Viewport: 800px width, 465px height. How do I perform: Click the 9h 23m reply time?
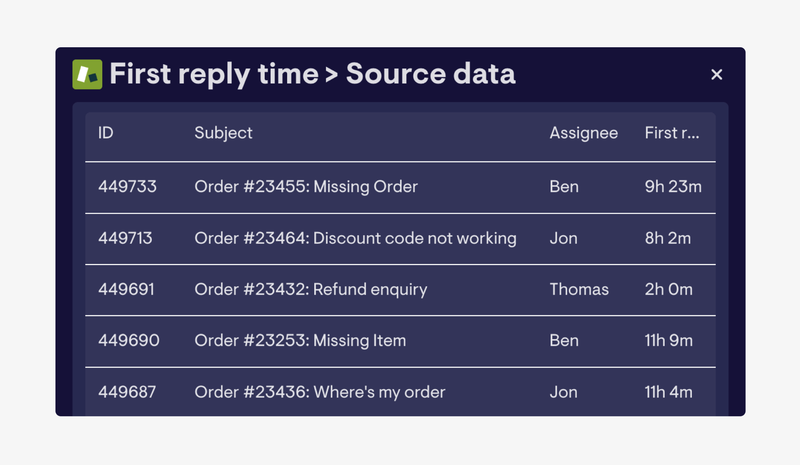tap(673, 187)
